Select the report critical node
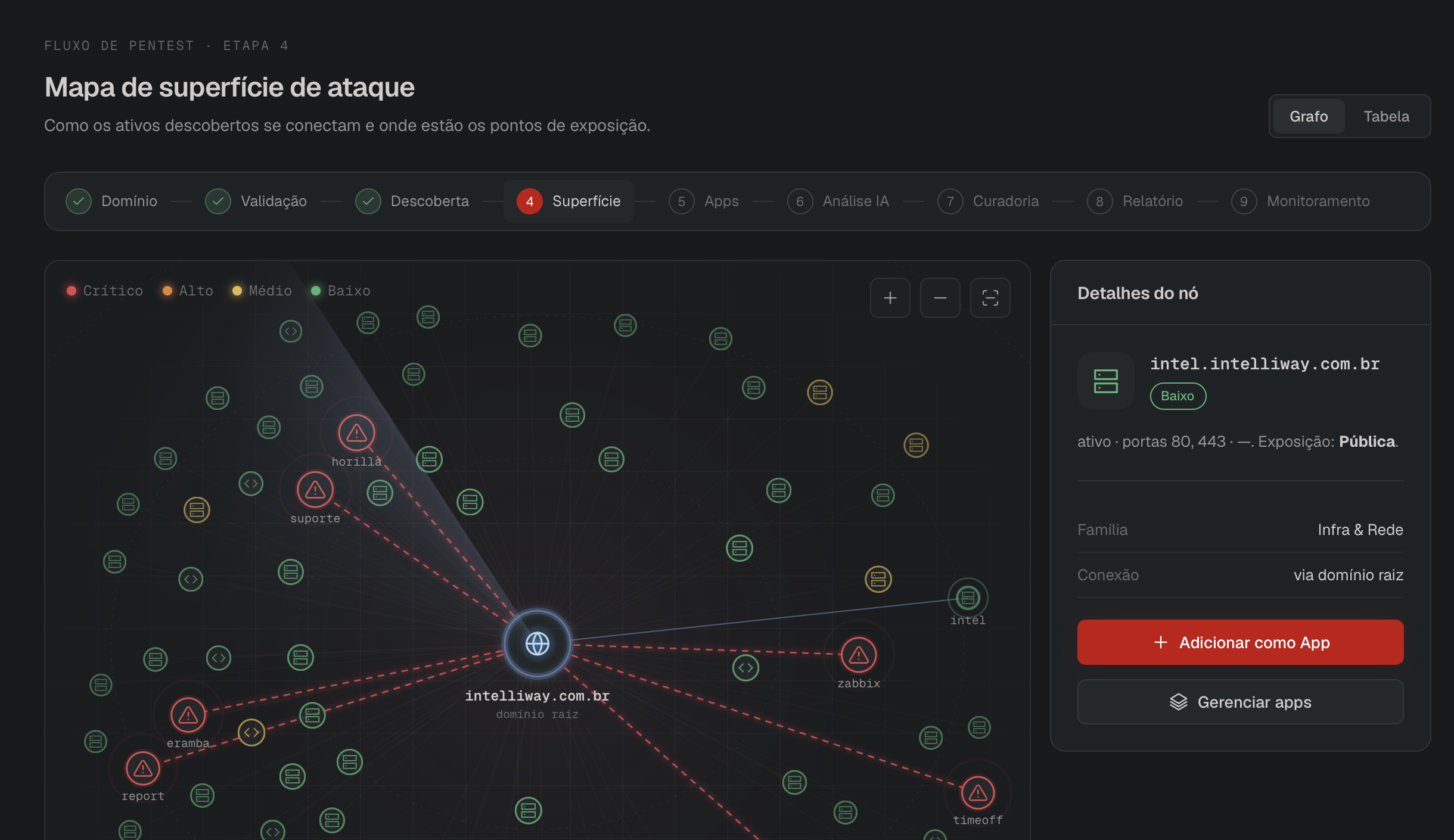The image size is (1454, 840). [x=143, y=769]
